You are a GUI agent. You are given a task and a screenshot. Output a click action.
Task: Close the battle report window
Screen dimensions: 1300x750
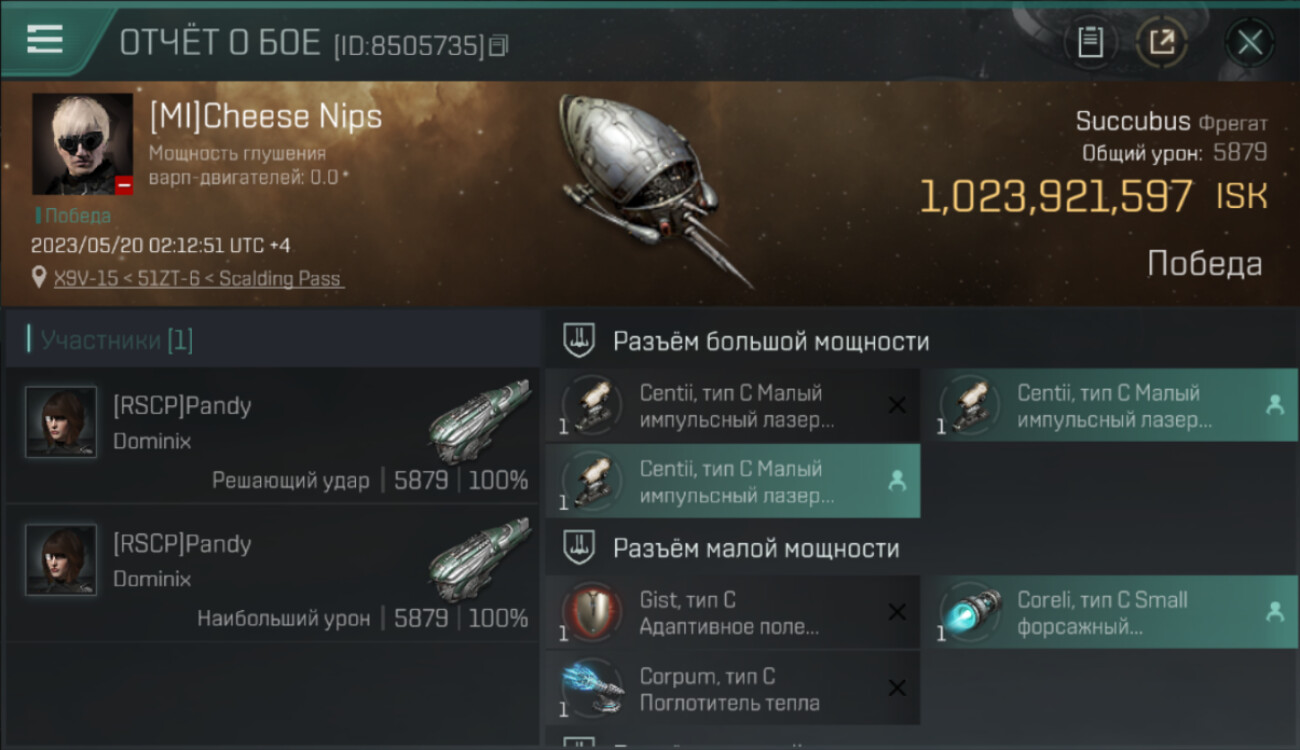pyautogui.click(x=1249, y=43)
